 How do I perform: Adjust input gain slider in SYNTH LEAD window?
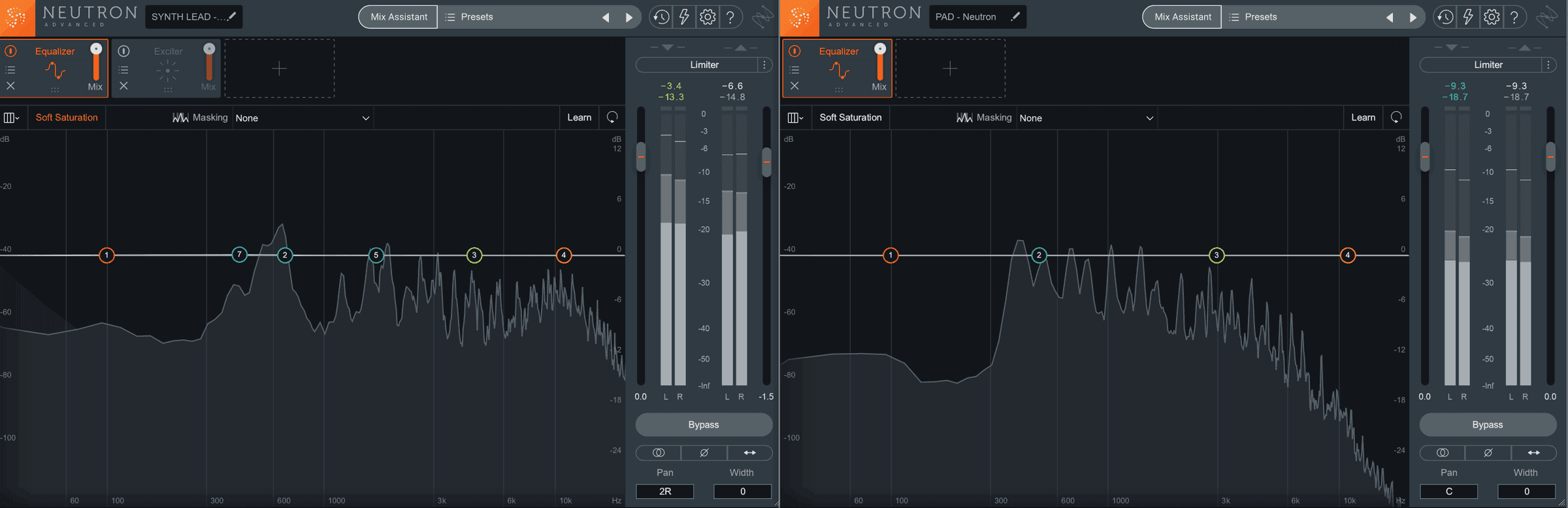coord(641,157)
